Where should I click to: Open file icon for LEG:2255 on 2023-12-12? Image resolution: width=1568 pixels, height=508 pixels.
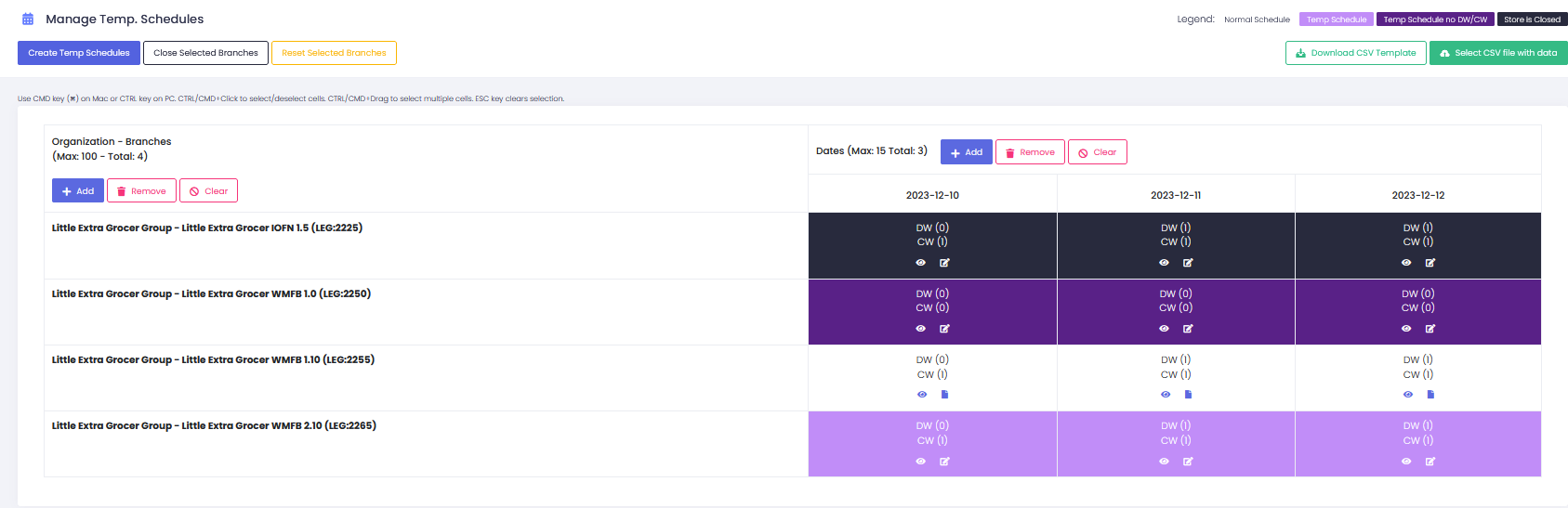[x=1430, y=395]
